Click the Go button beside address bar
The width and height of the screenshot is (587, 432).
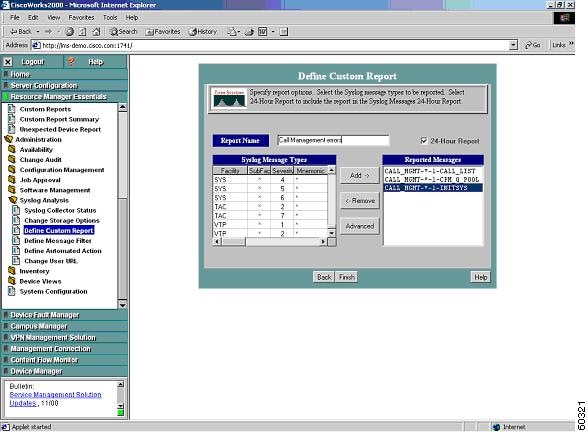click(532, 45)
